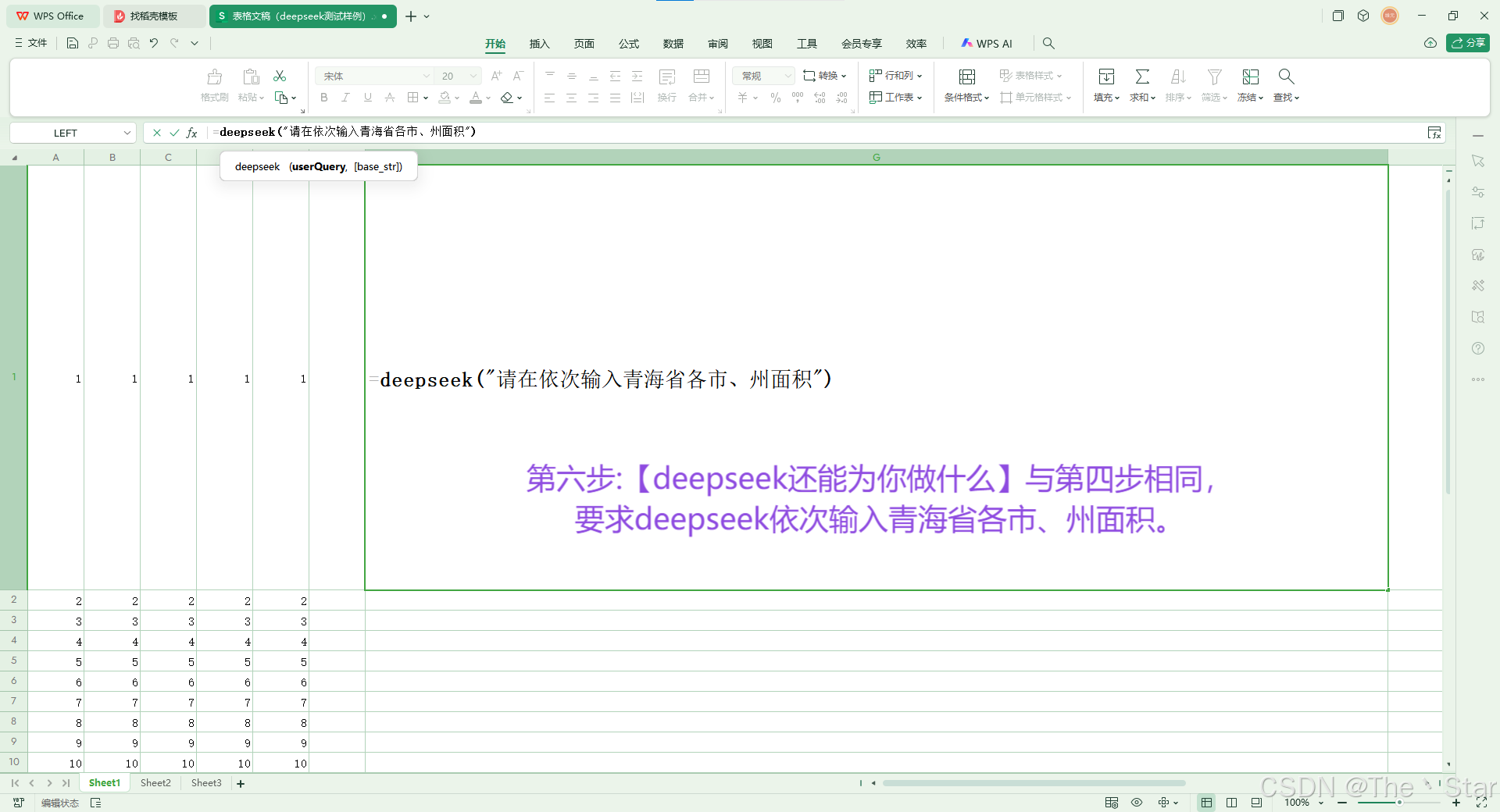Expand the 合并 merge cells dropdown

(x=702, y=98)
